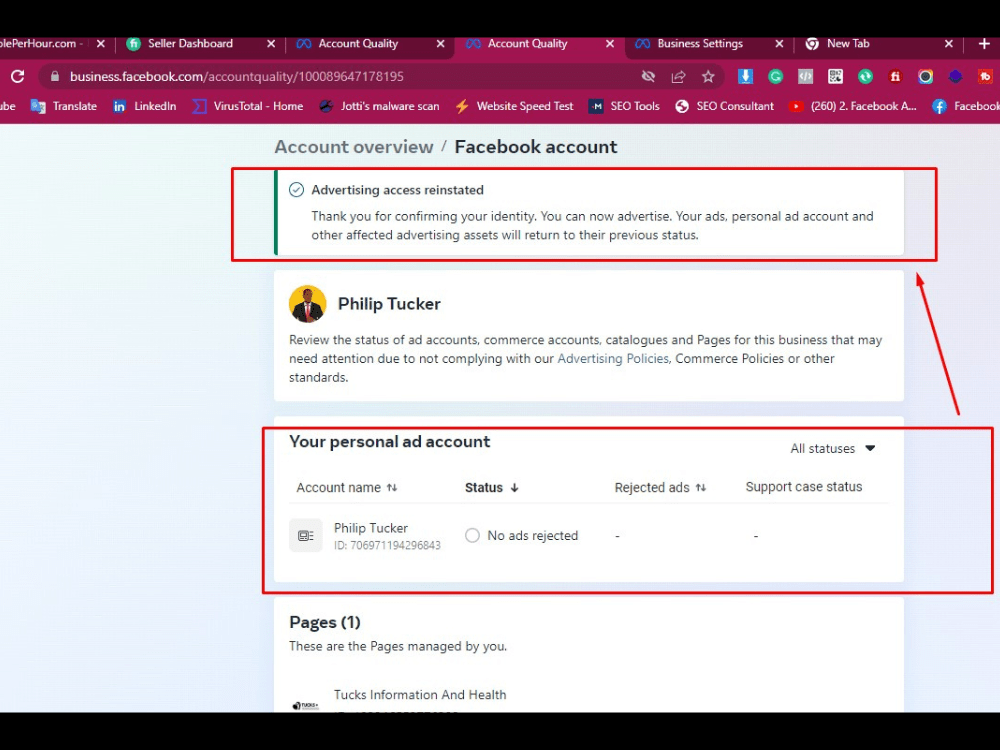The width and height of the screenshot is (1000, 750).
Task: Close the Business Settings tab
Action: [x=779, y=43]
